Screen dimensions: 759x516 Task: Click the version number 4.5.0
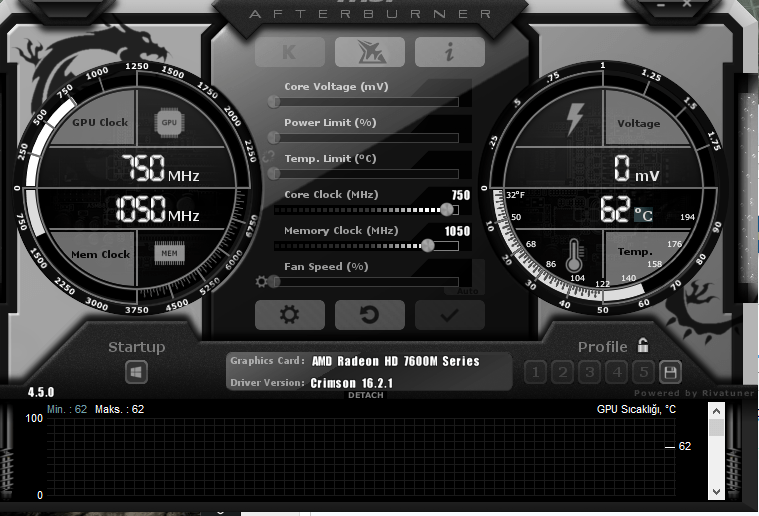pyautogui.click(x=41, y=392)
